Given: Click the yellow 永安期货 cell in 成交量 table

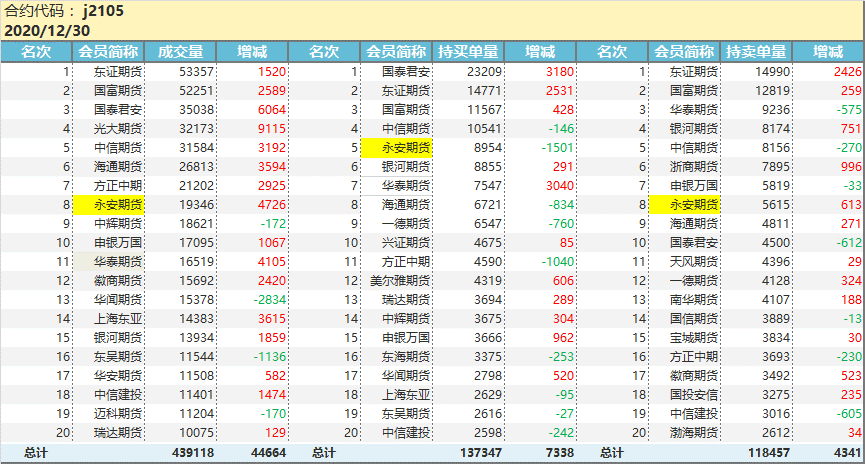Looking at the screenshot, I should pyautogui.click(x=111, y=204).
